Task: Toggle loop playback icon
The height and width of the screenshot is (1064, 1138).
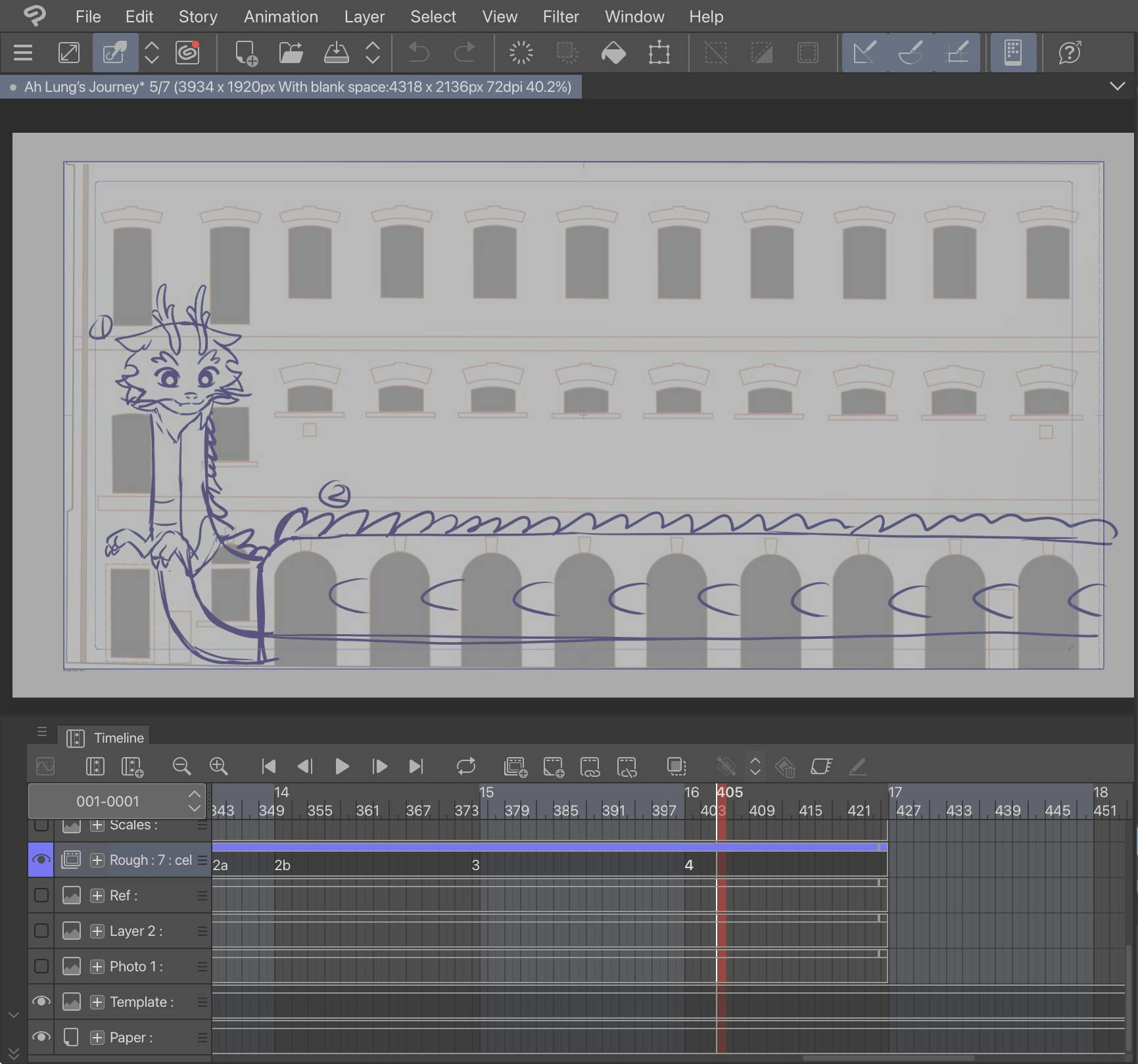Action: click(465, 766)
